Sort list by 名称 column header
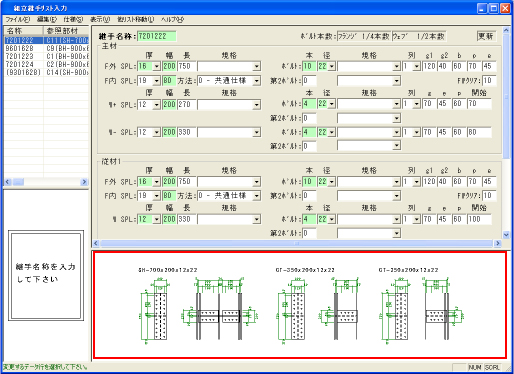This screenshot has width=514, height=374. pos(23,31)
